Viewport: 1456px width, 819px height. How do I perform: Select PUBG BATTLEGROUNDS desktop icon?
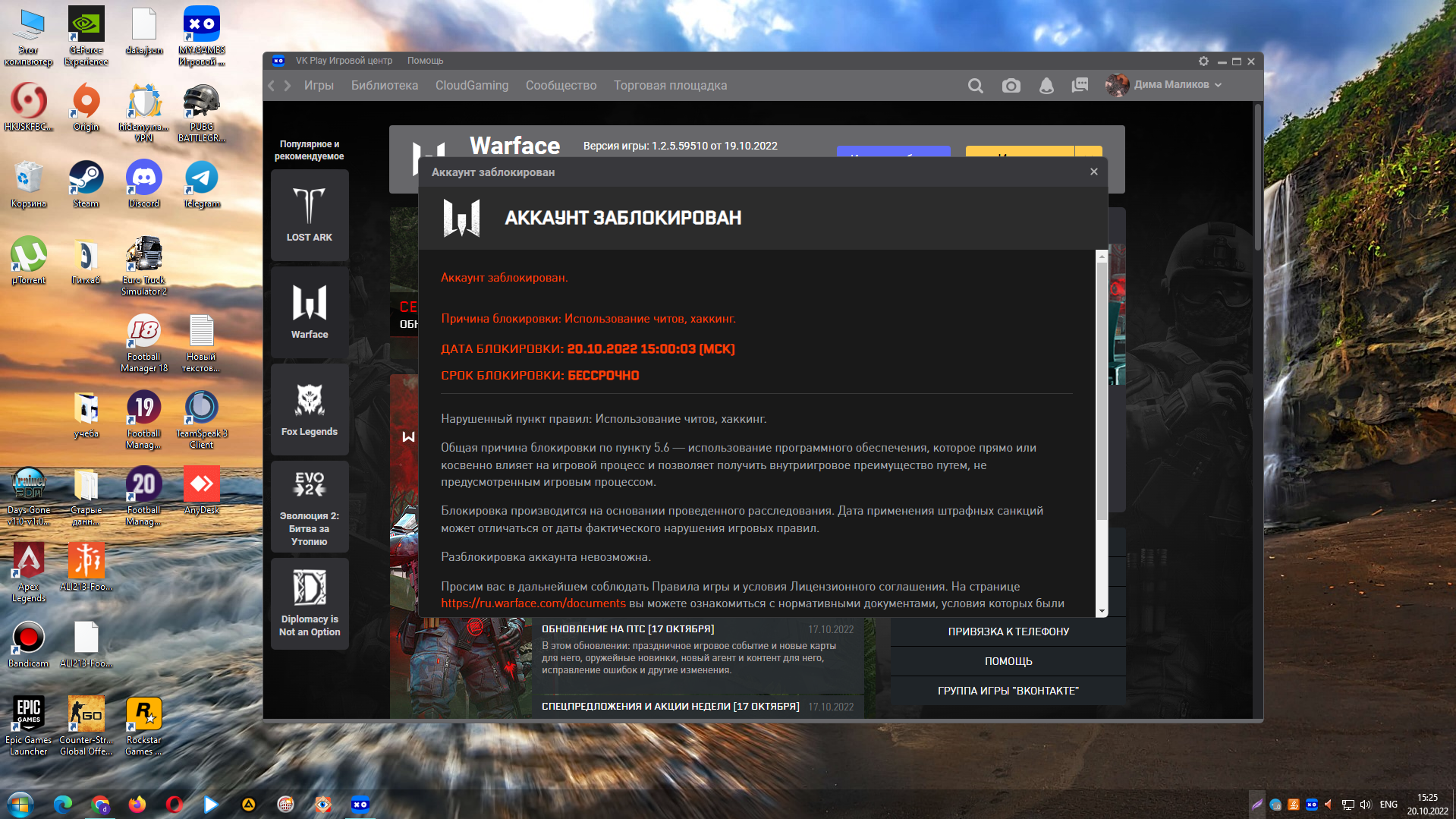coord(202,113)
